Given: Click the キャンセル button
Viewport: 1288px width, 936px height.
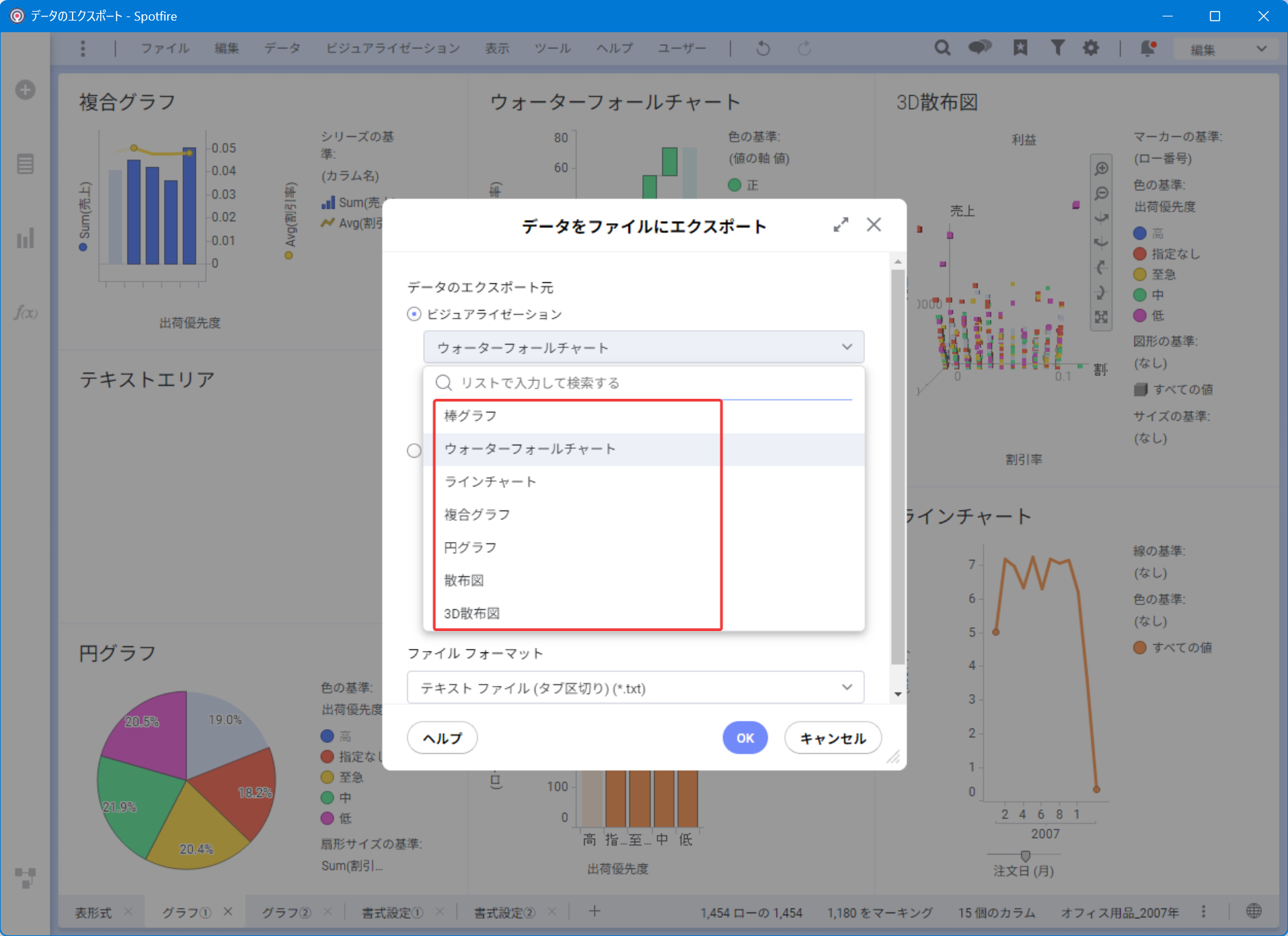Looking at the screenshot, I should (x=833, y=738).
